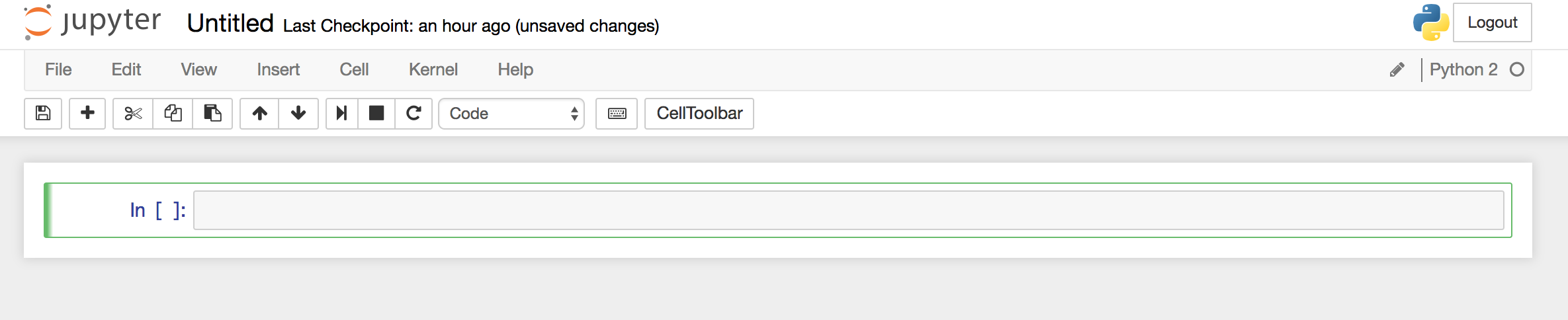Restart the kernel with the circular arrow
This screenshot has width=1568, height=320.
point(414,114)
